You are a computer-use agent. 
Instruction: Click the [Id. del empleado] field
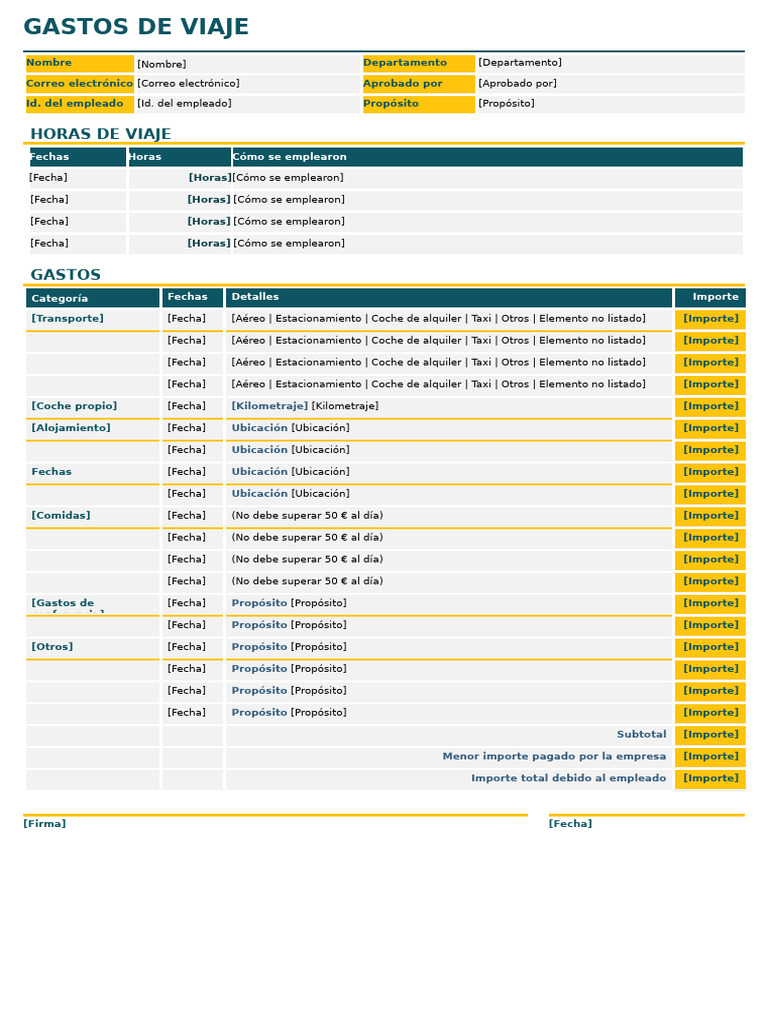(x=248, y=103)
